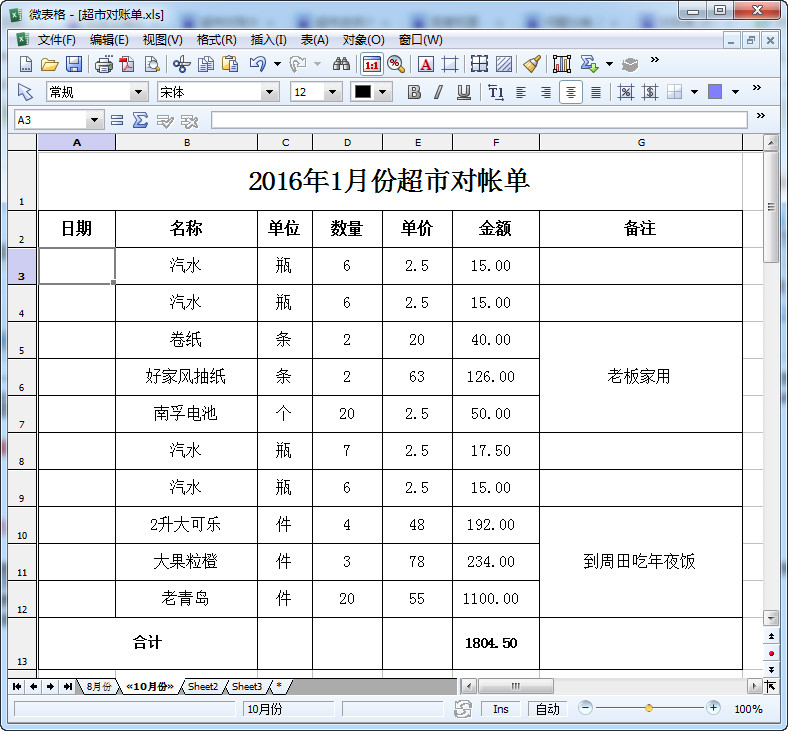Insert a chart with the bar chart icon
This screenshot has height=731, width=788.
click(562, 64)
